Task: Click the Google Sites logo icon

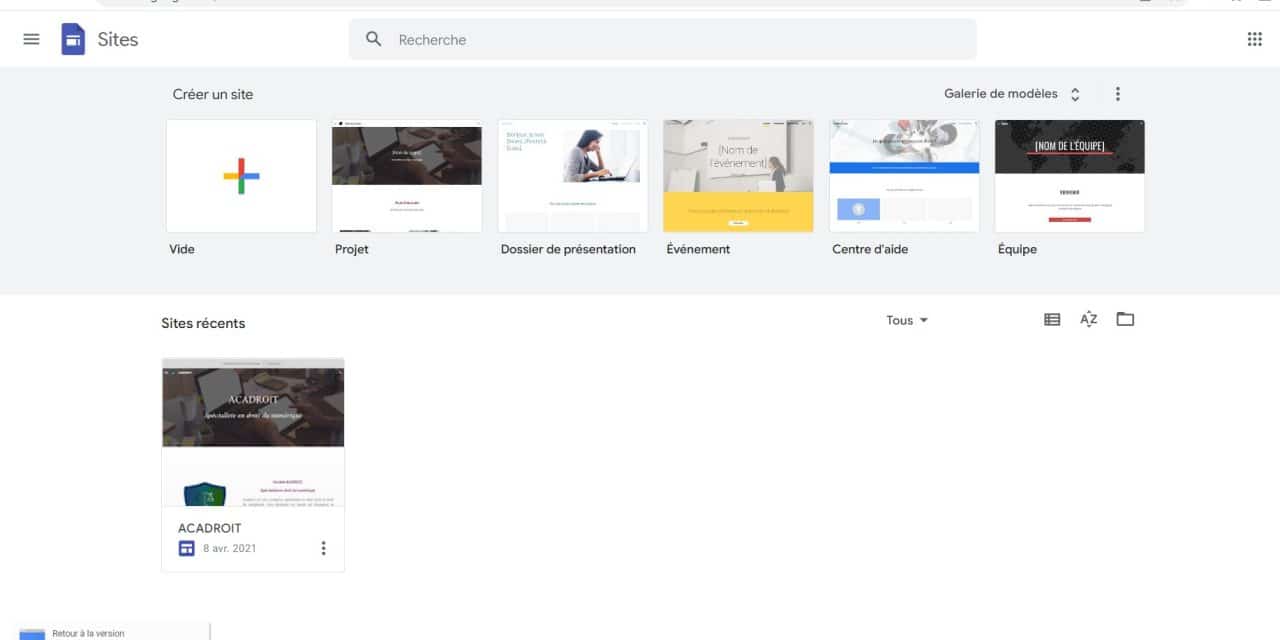Action: pyautogui.click(x=73, y=40)
